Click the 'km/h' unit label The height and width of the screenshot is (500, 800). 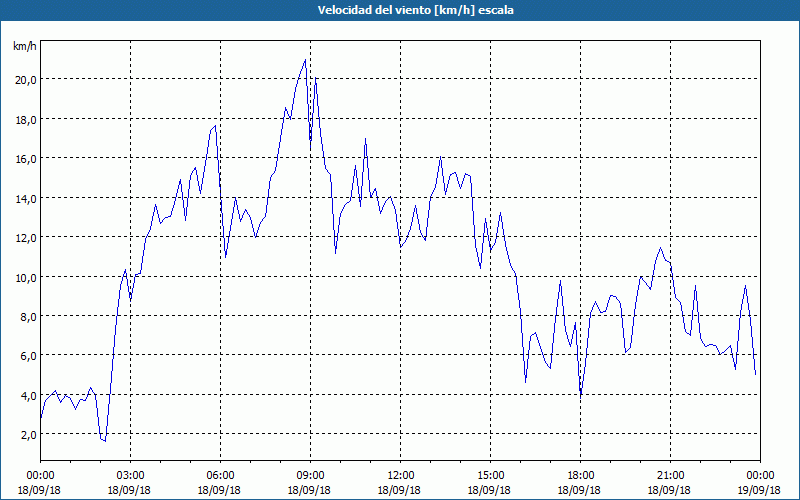[x=24, y=46]
